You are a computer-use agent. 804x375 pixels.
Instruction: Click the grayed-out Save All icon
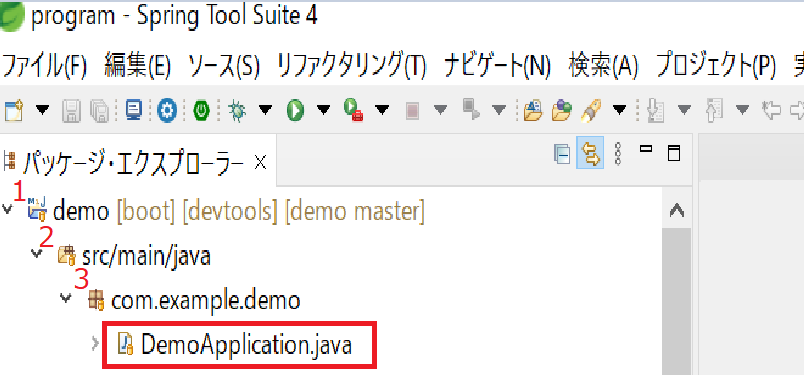pyautogui.click(x=99, y=110)
